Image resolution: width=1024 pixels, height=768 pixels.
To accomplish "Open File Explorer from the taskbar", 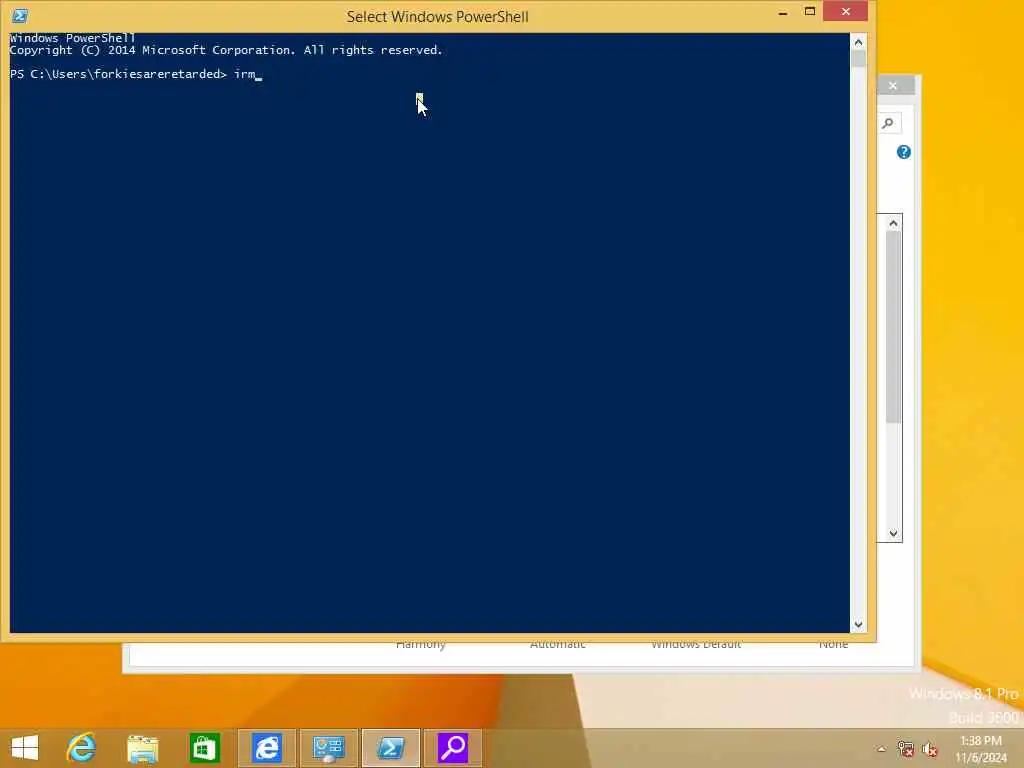I will pos(142,748).
